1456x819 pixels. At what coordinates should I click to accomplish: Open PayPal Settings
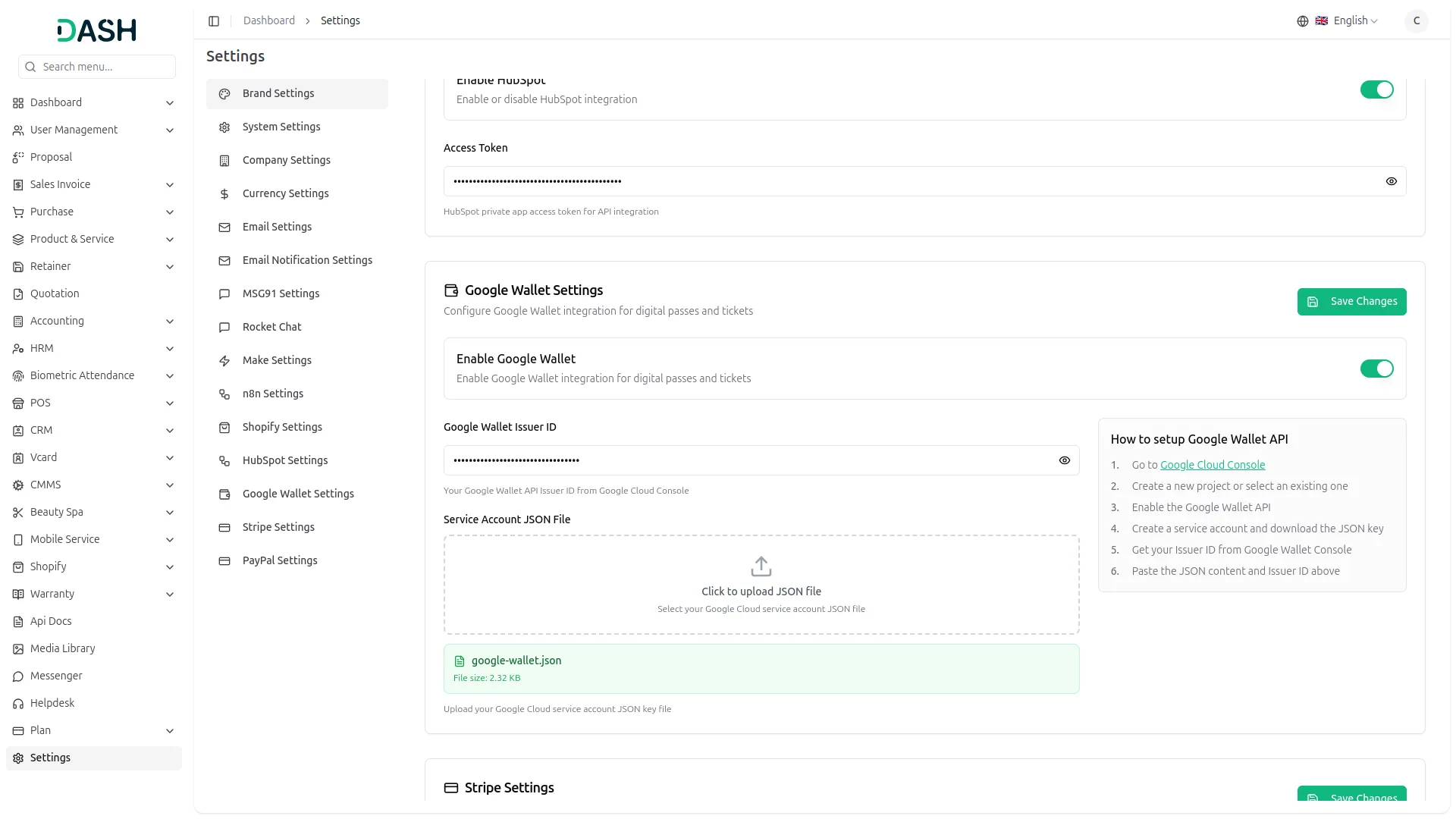pos(279,560)
